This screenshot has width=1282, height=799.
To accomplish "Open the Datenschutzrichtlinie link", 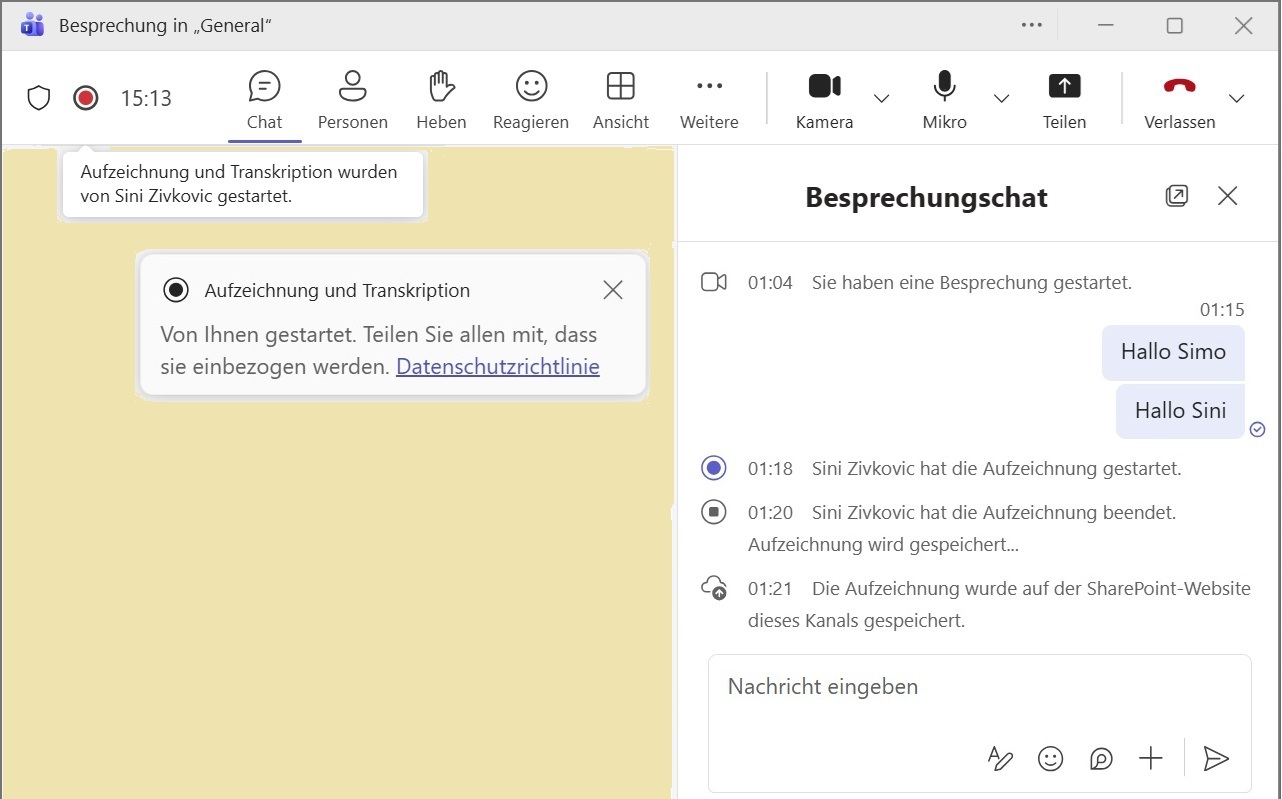I will pyautogui.click(x=497, y=366).
